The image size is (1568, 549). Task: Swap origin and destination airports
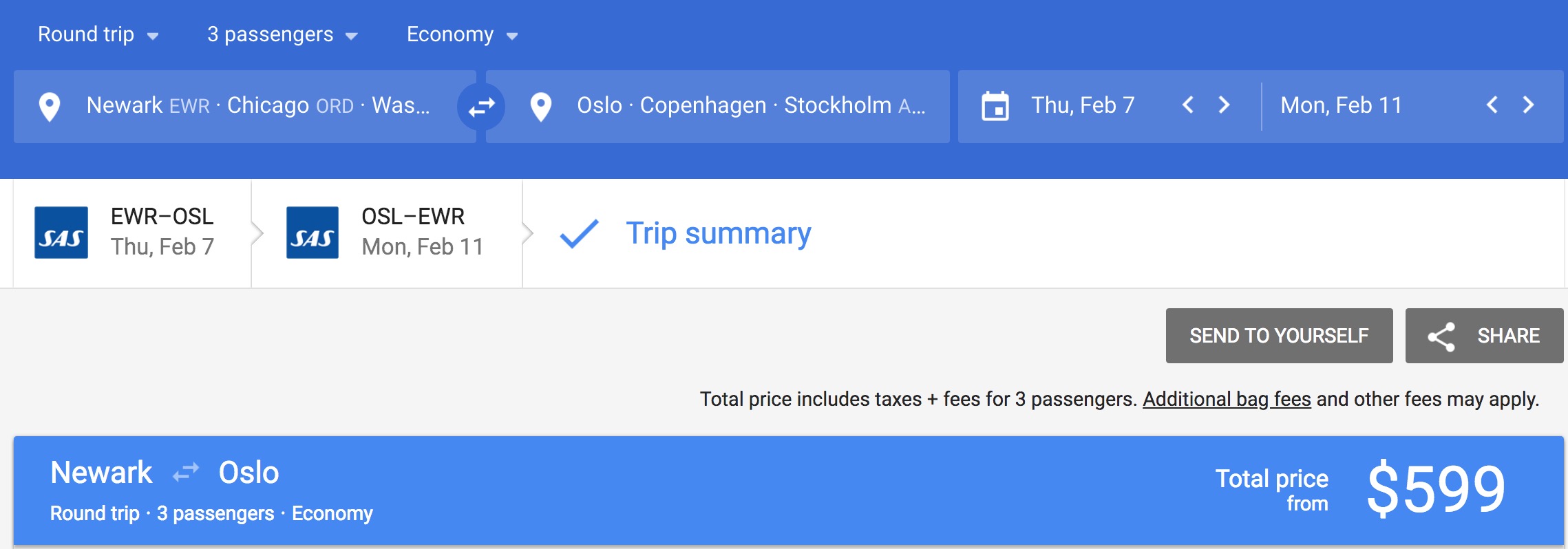(x=481, y=107)
